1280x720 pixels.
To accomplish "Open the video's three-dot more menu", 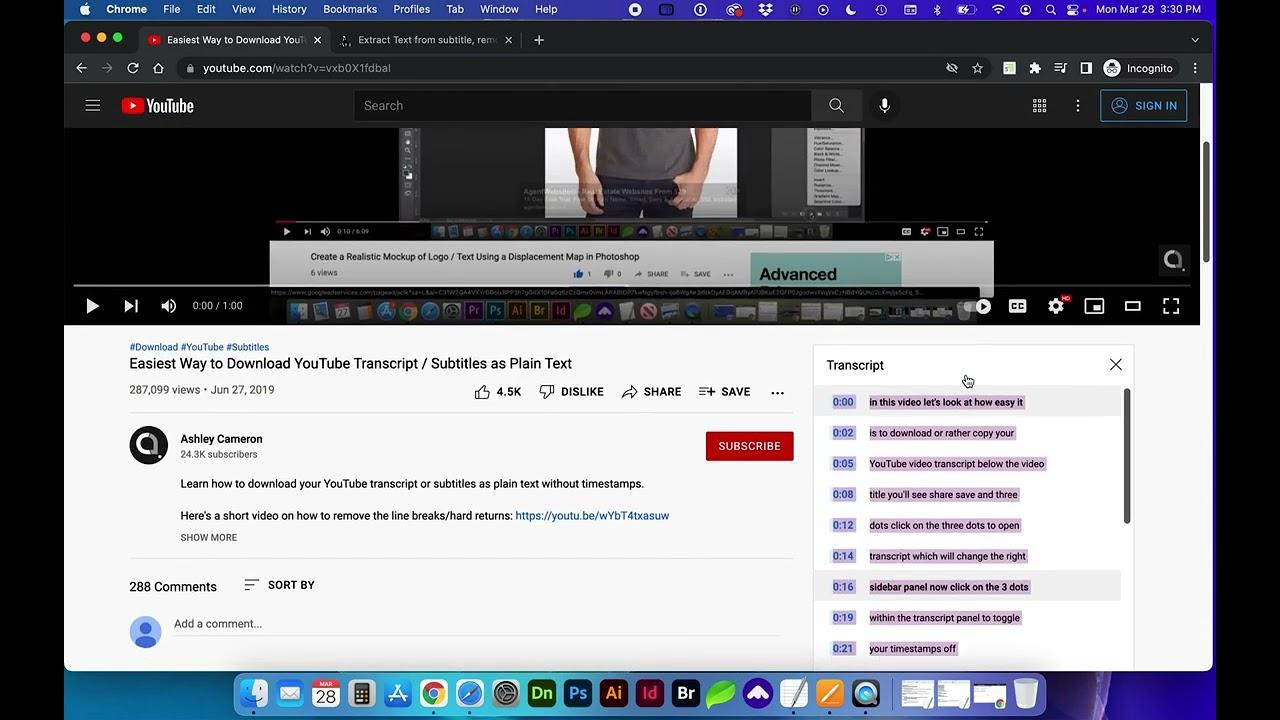I will click(777, 392).
